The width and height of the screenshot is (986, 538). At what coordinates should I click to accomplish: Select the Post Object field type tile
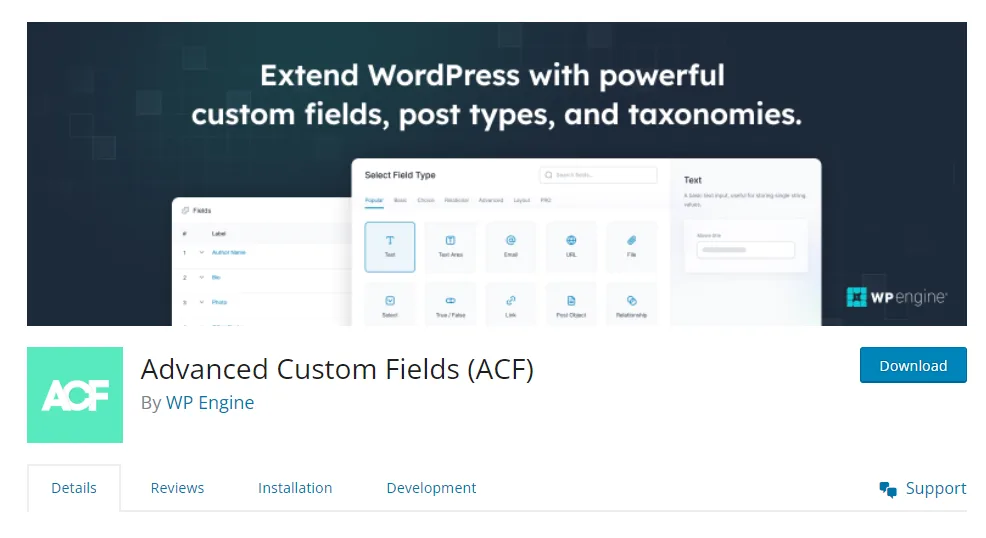click(x=571, y=305)
